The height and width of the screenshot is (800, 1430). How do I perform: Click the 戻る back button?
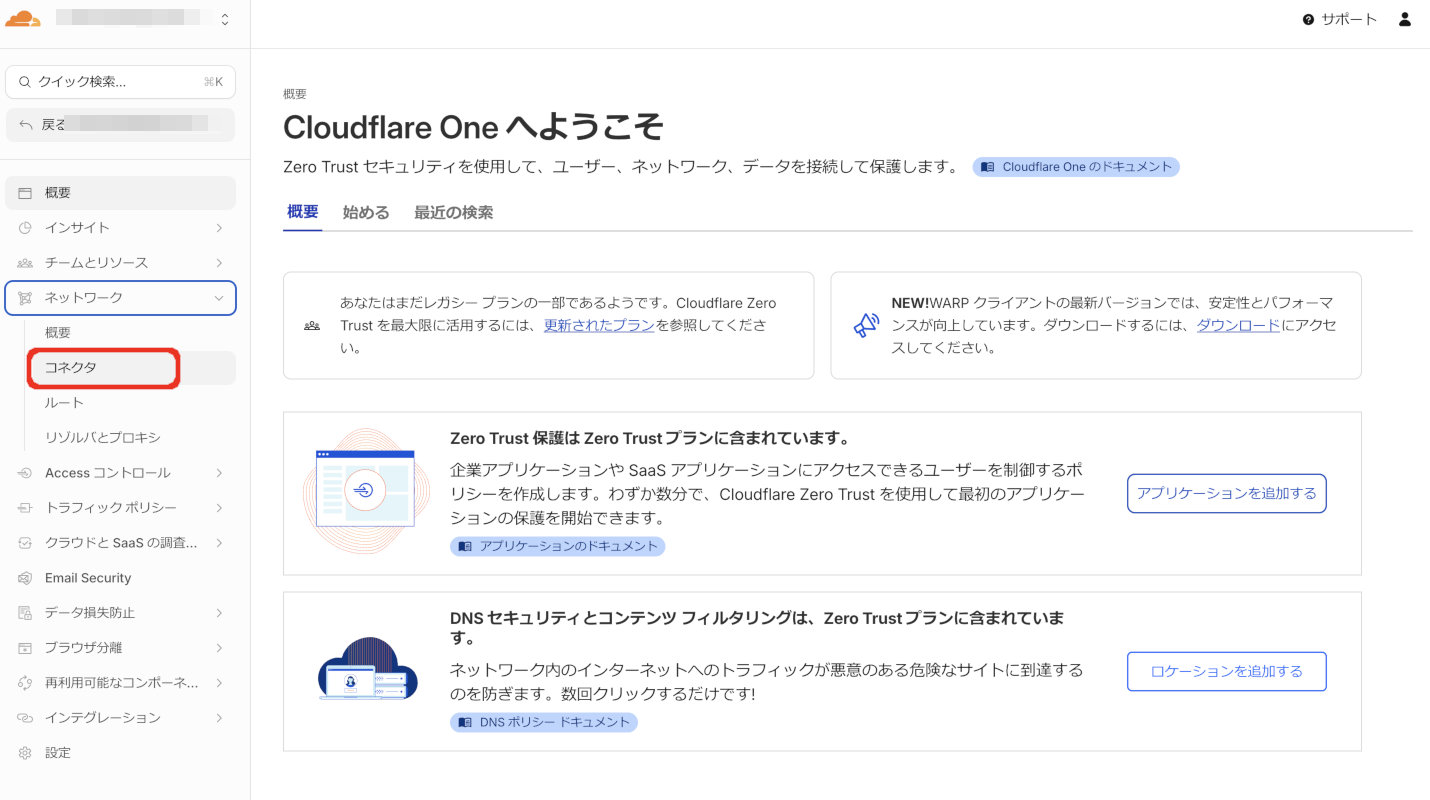point(120,125)
